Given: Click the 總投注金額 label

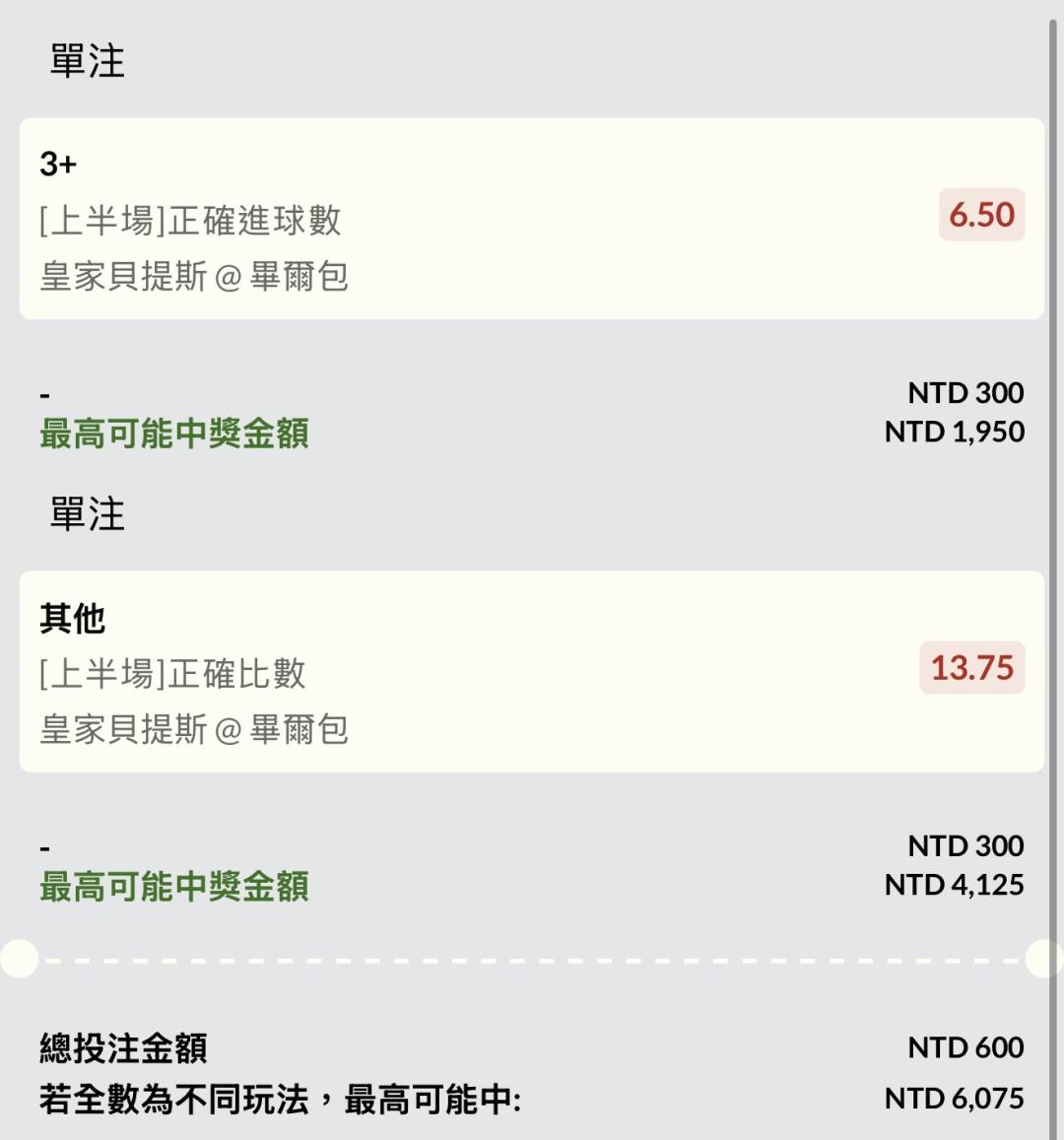Looking at the screenshot, I should pos(123,1047).
